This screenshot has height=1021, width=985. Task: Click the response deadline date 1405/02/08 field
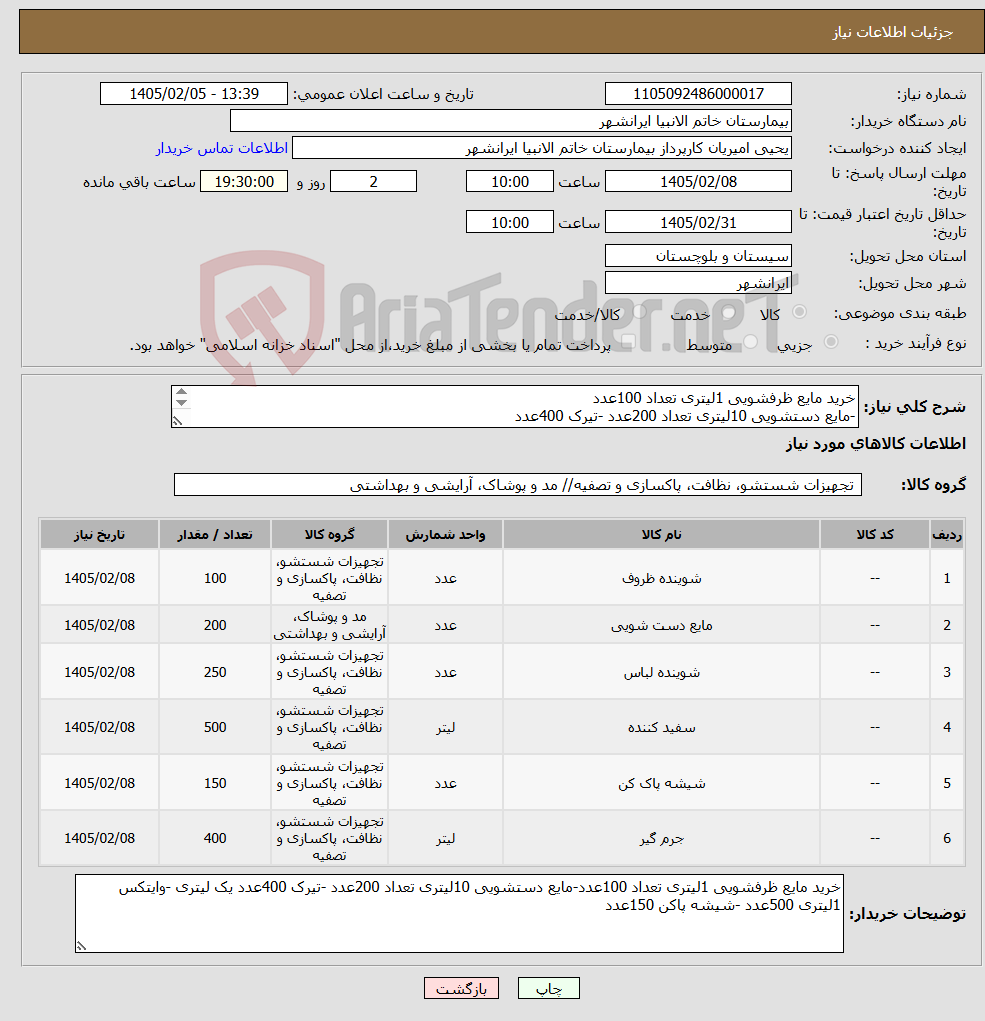698,182
